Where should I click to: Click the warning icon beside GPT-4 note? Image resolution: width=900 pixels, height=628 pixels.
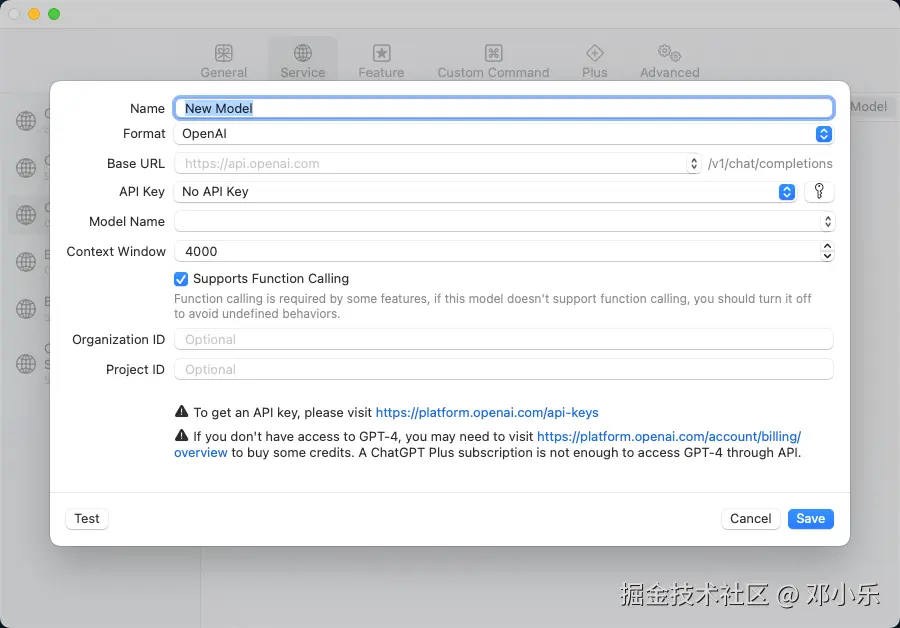(x=181, y=436)
